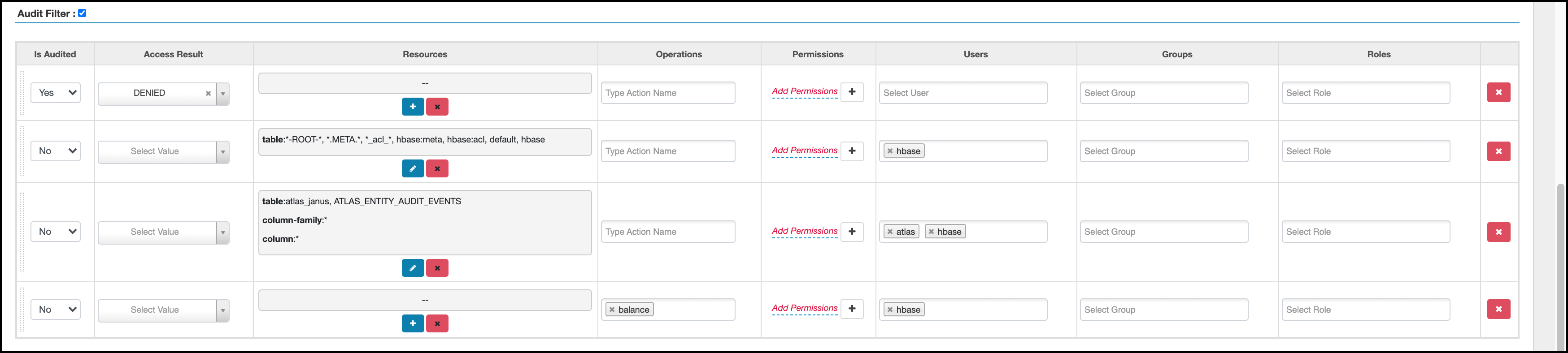Remove the balance operation tag
1568x353 pixels.
tap(612, 310)
